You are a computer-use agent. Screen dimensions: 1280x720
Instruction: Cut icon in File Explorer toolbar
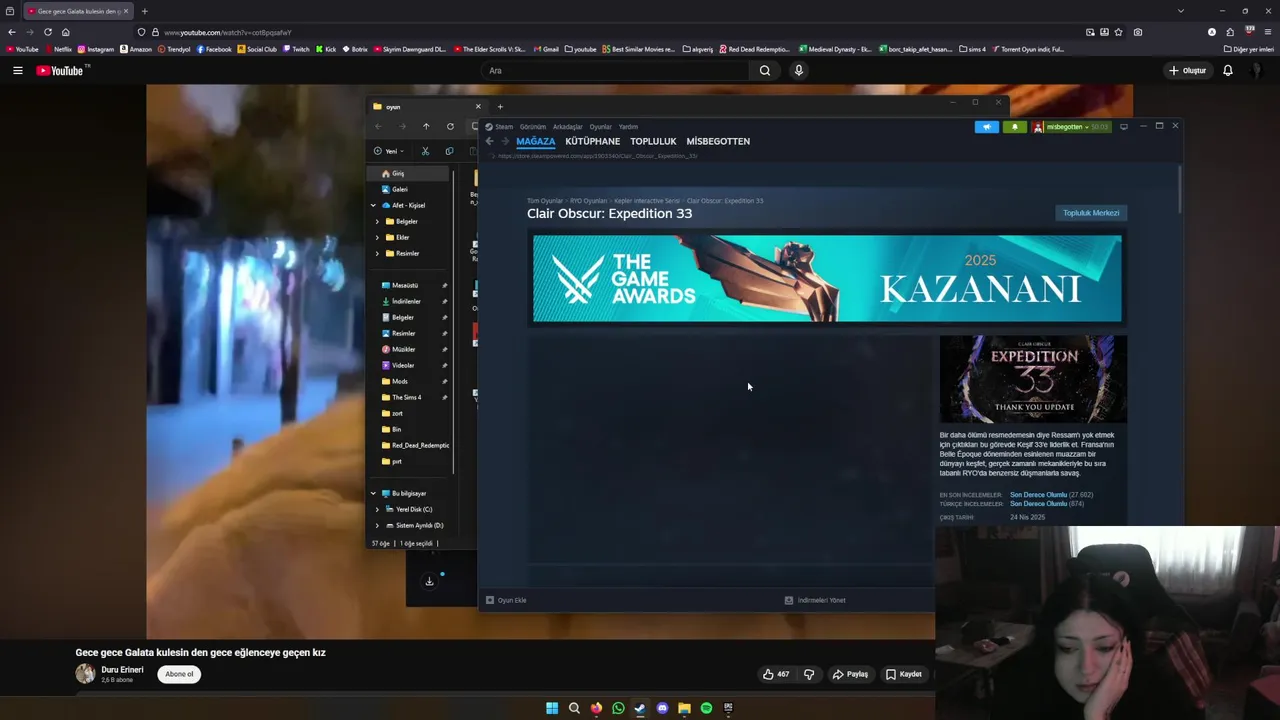pyautogui.click(x=425, y=151)
